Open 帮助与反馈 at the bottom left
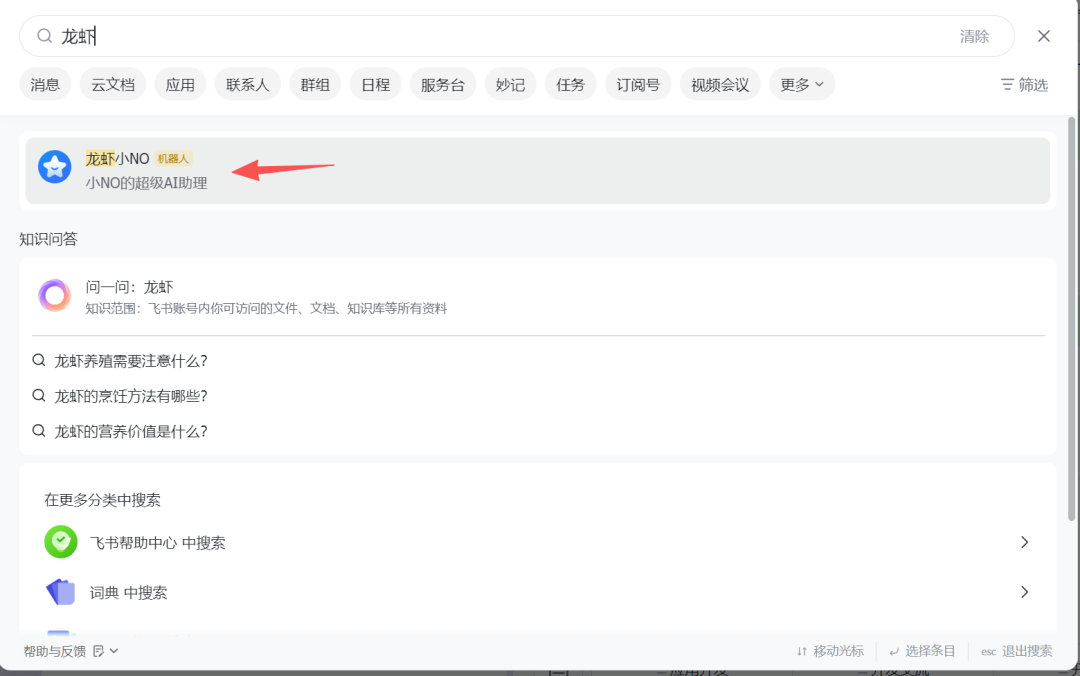 tap(55, 651)
